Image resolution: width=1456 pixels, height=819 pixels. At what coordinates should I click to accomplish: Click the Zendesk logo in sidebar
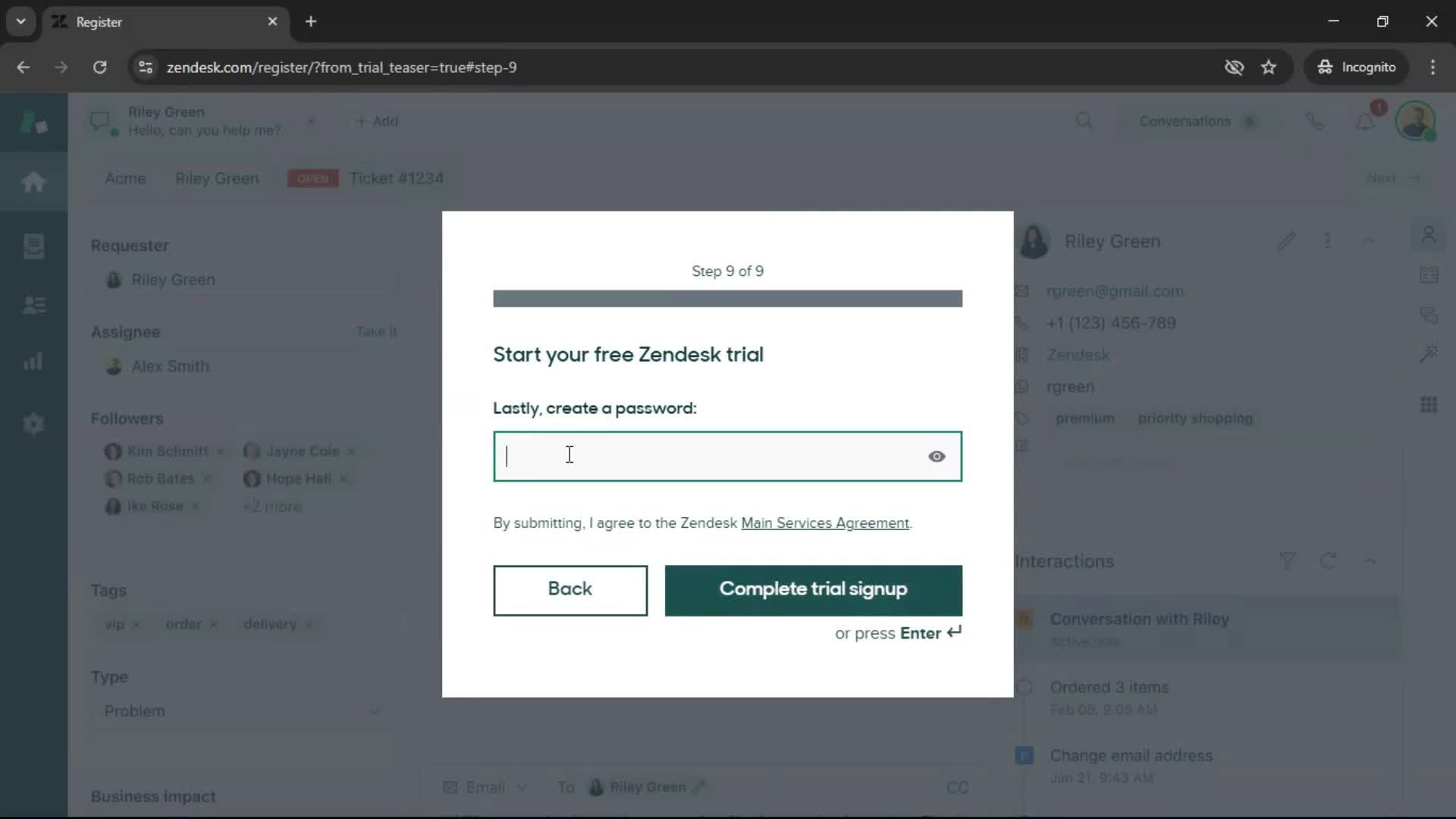pos(33,122)
